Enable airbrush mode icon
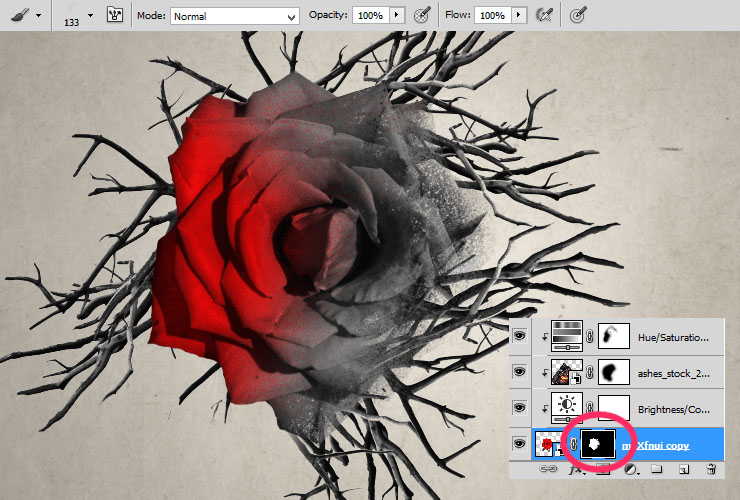 tap(545, 16)
